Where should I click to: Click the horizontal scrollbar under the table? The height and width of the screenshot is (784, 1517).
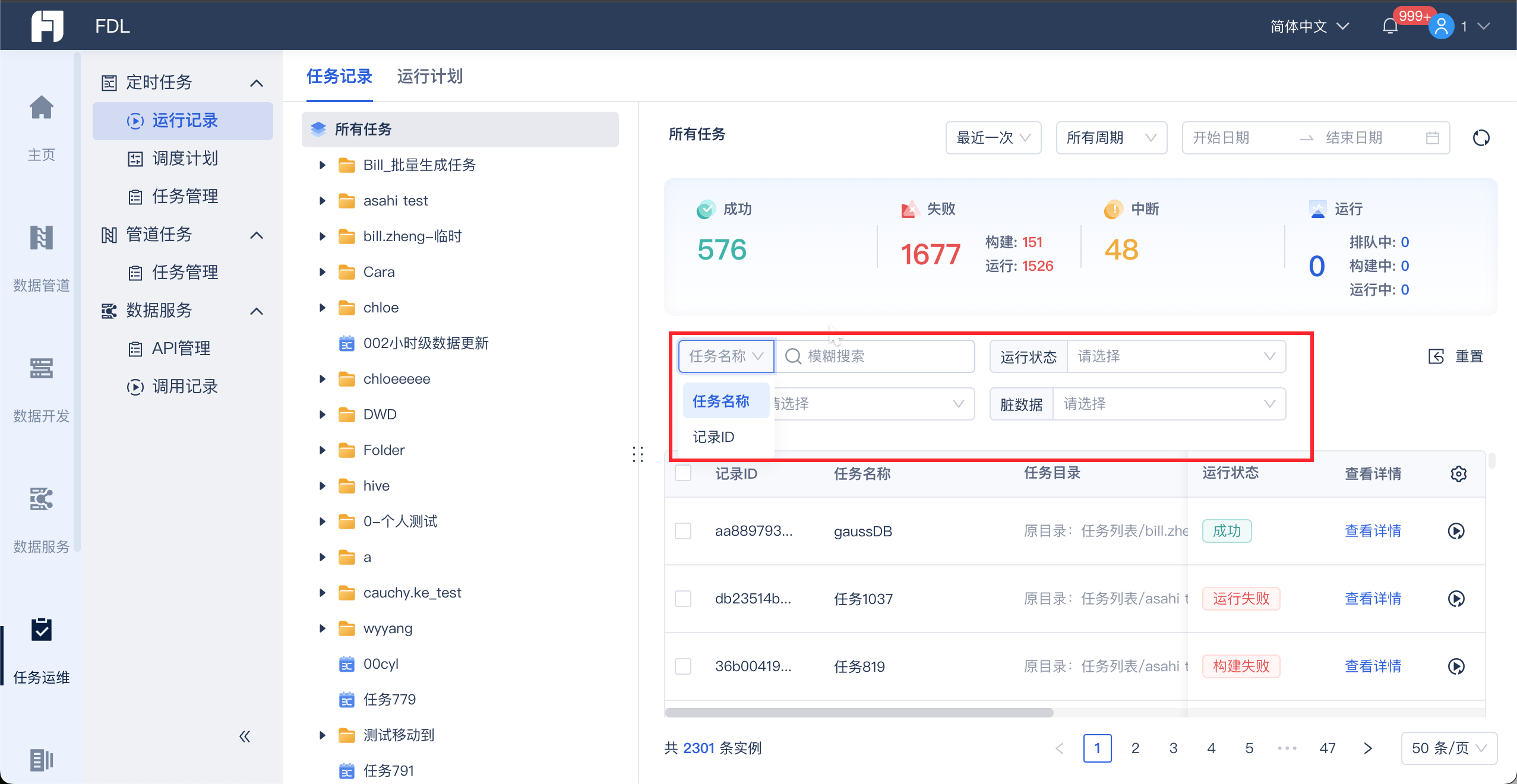point(859,712)
